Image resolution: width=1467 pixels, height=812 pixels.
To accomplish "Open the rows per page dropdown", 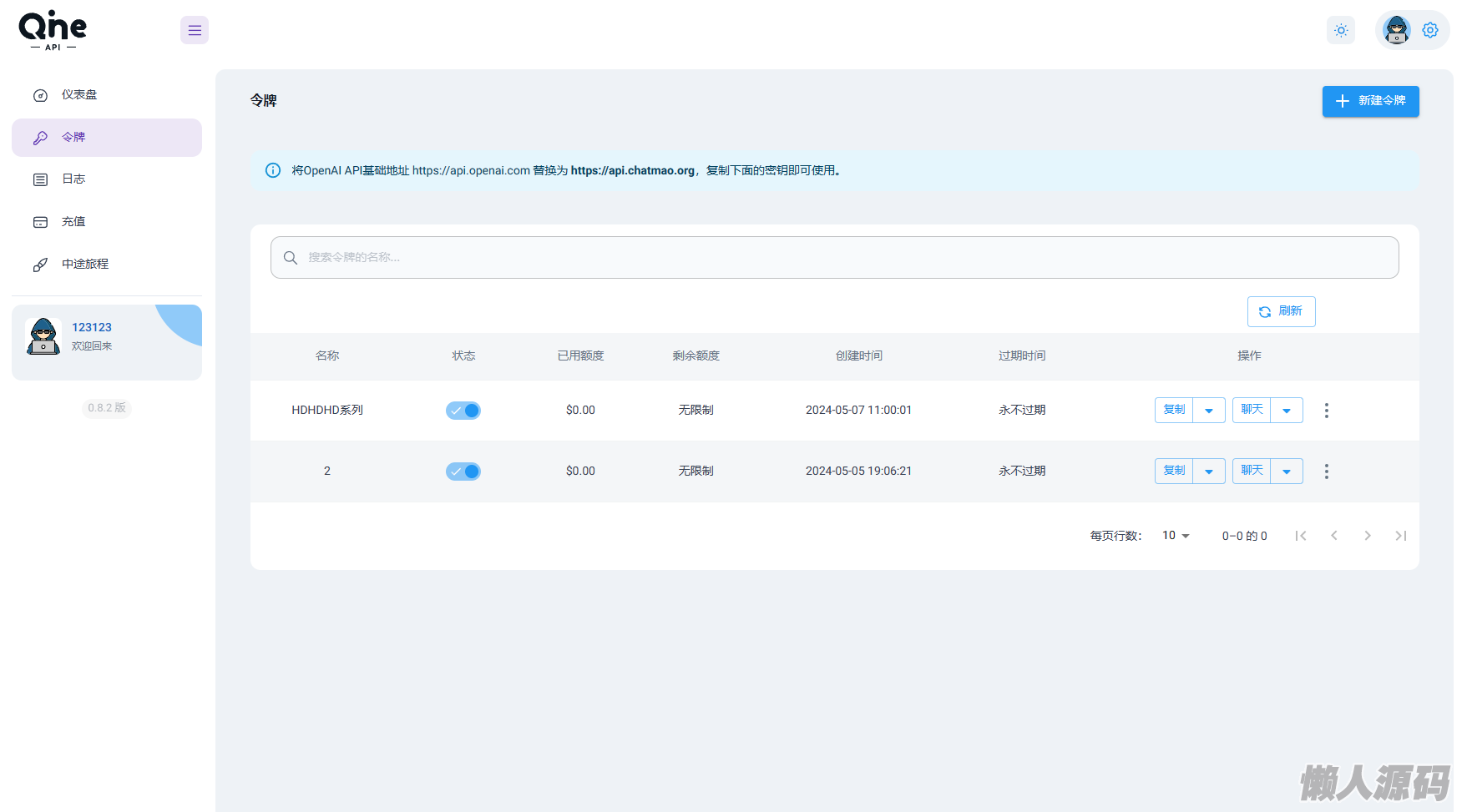I will click(1176, 536).
